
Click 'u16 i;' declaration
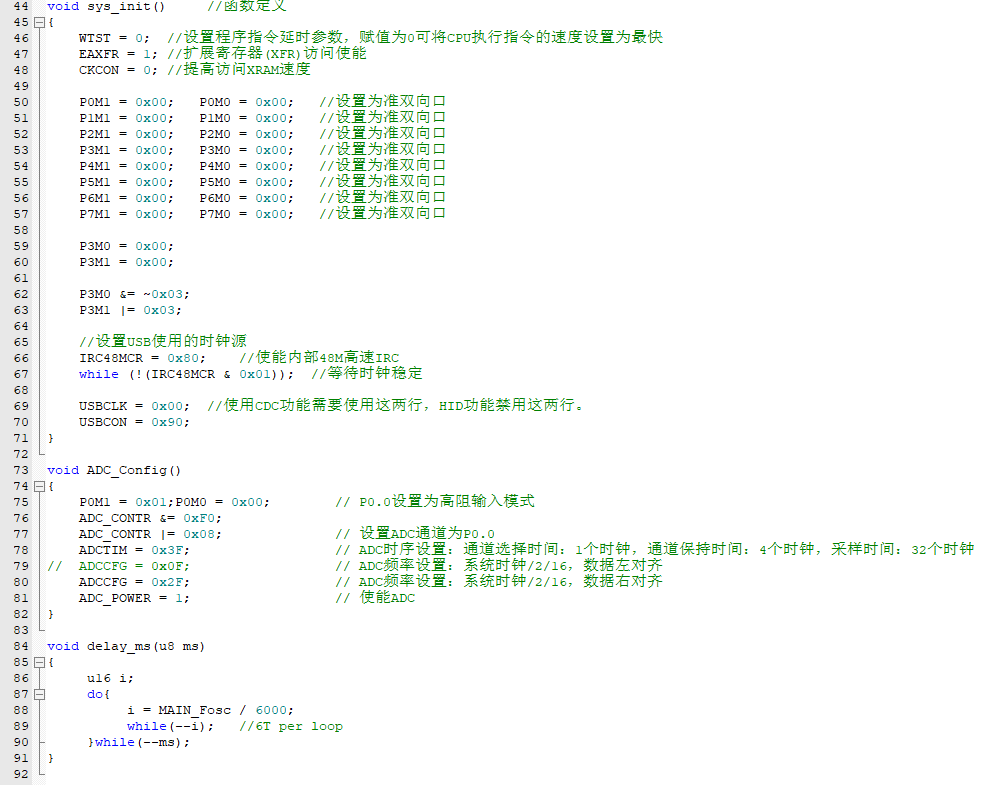pos(110,679)
